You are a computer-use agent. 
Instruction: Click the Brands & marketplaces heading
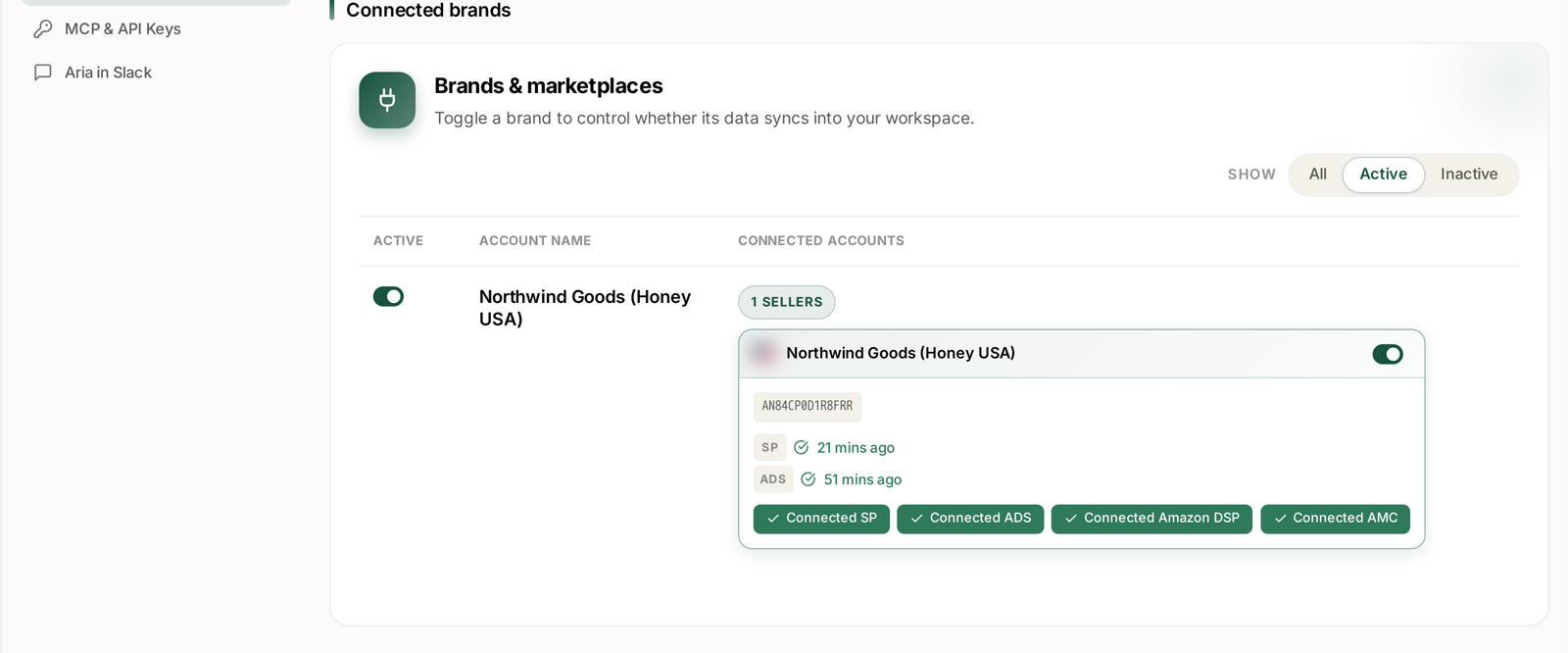[549, 86]
